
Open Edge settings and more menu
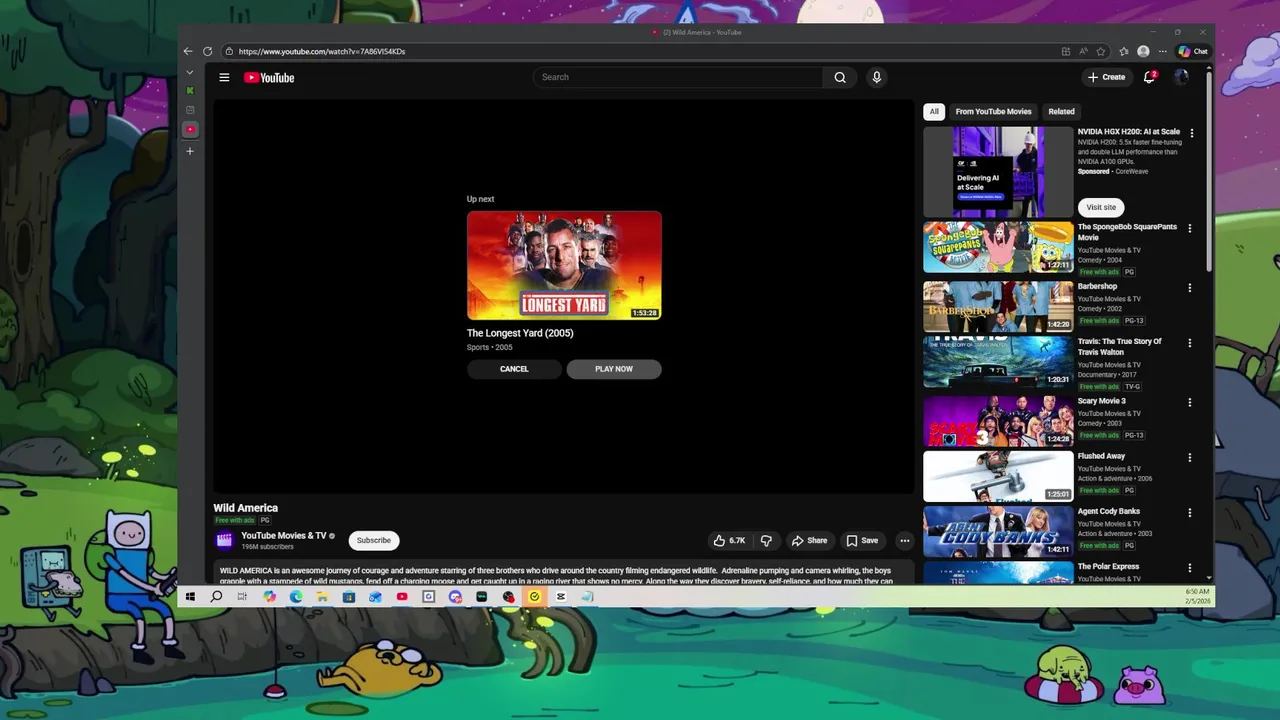click(1162, 51)
